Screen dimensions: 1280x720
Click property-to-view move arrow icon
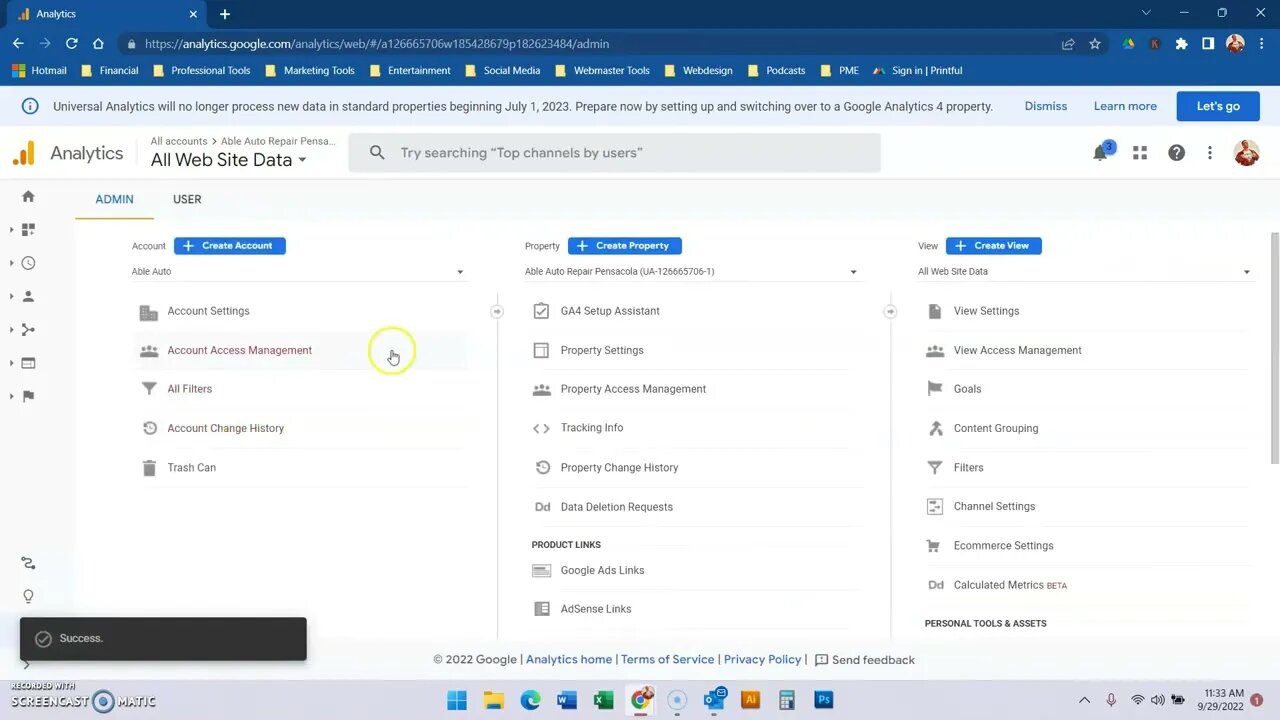pos(890,312)
